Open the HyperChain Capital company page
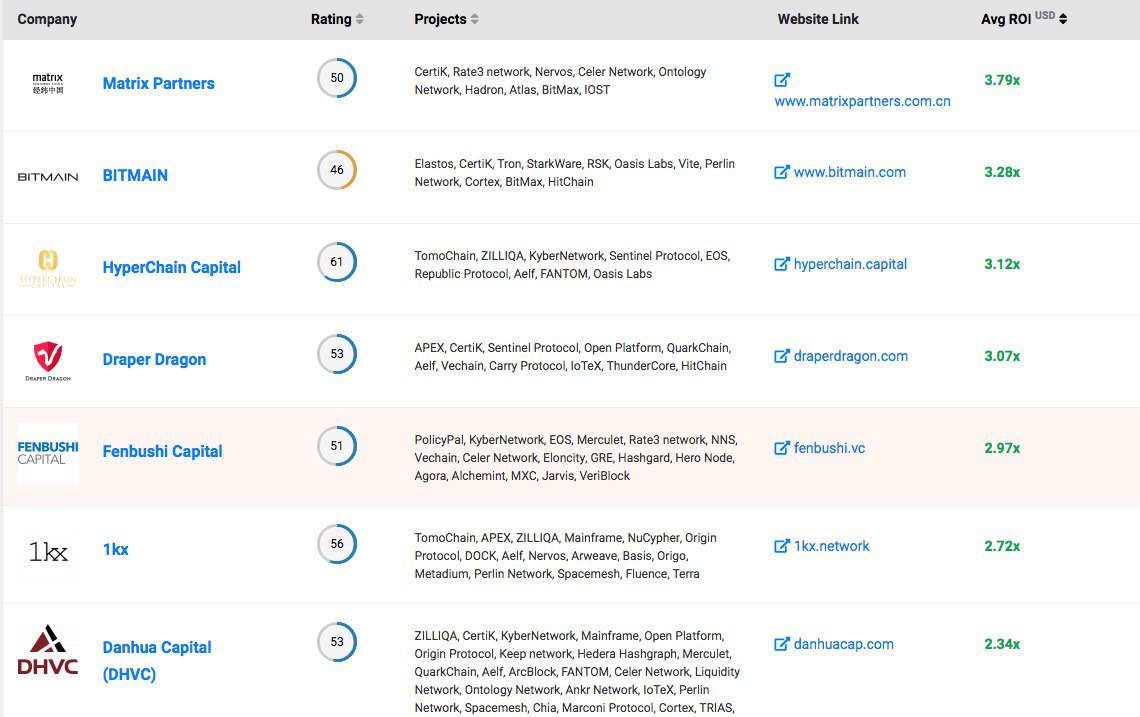Screen dimensions: 1140x717 172,268
